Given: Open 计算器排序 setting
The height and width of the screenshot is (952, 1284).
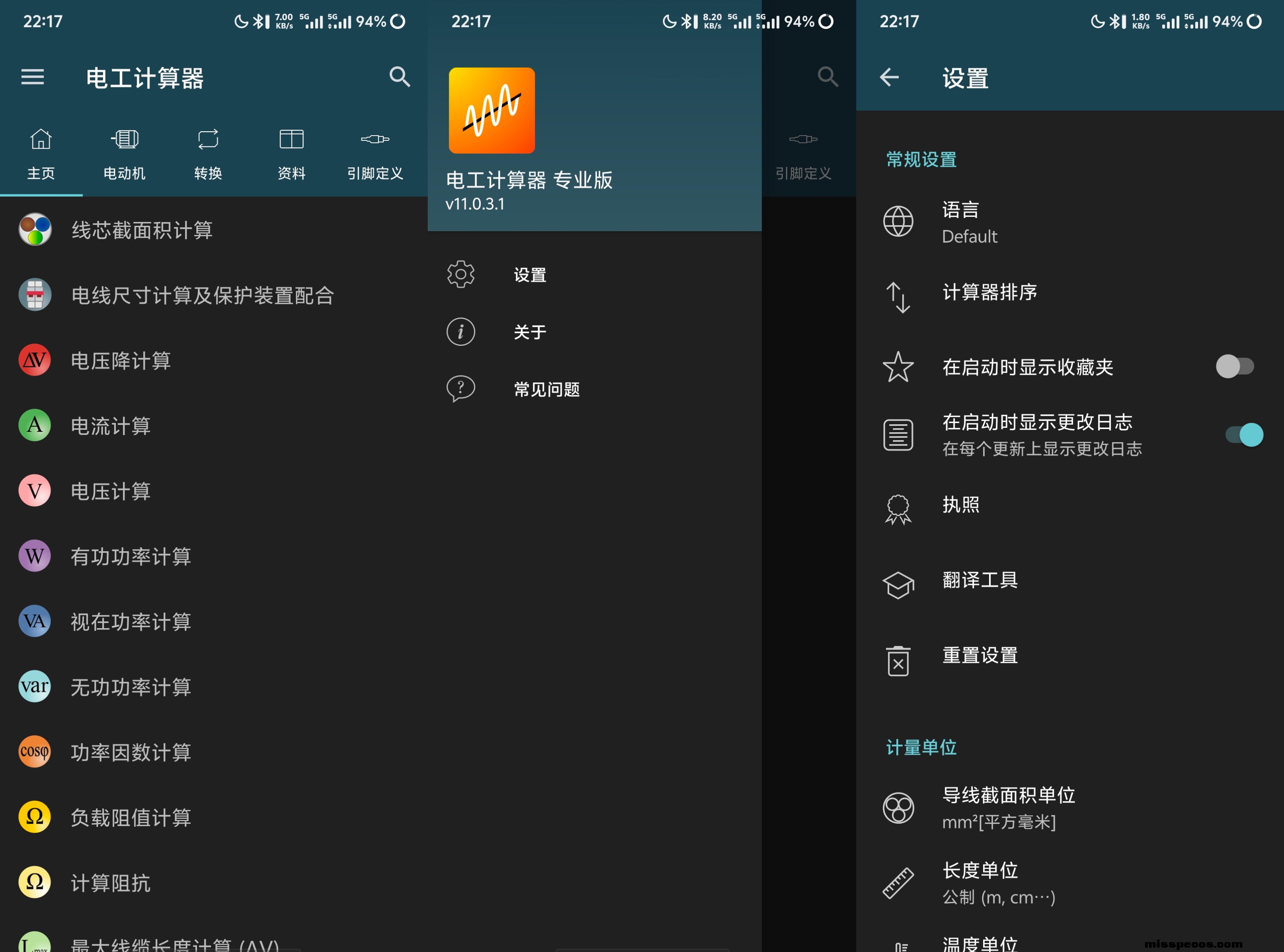Looking at the screenshot, I should click(989, 292).
